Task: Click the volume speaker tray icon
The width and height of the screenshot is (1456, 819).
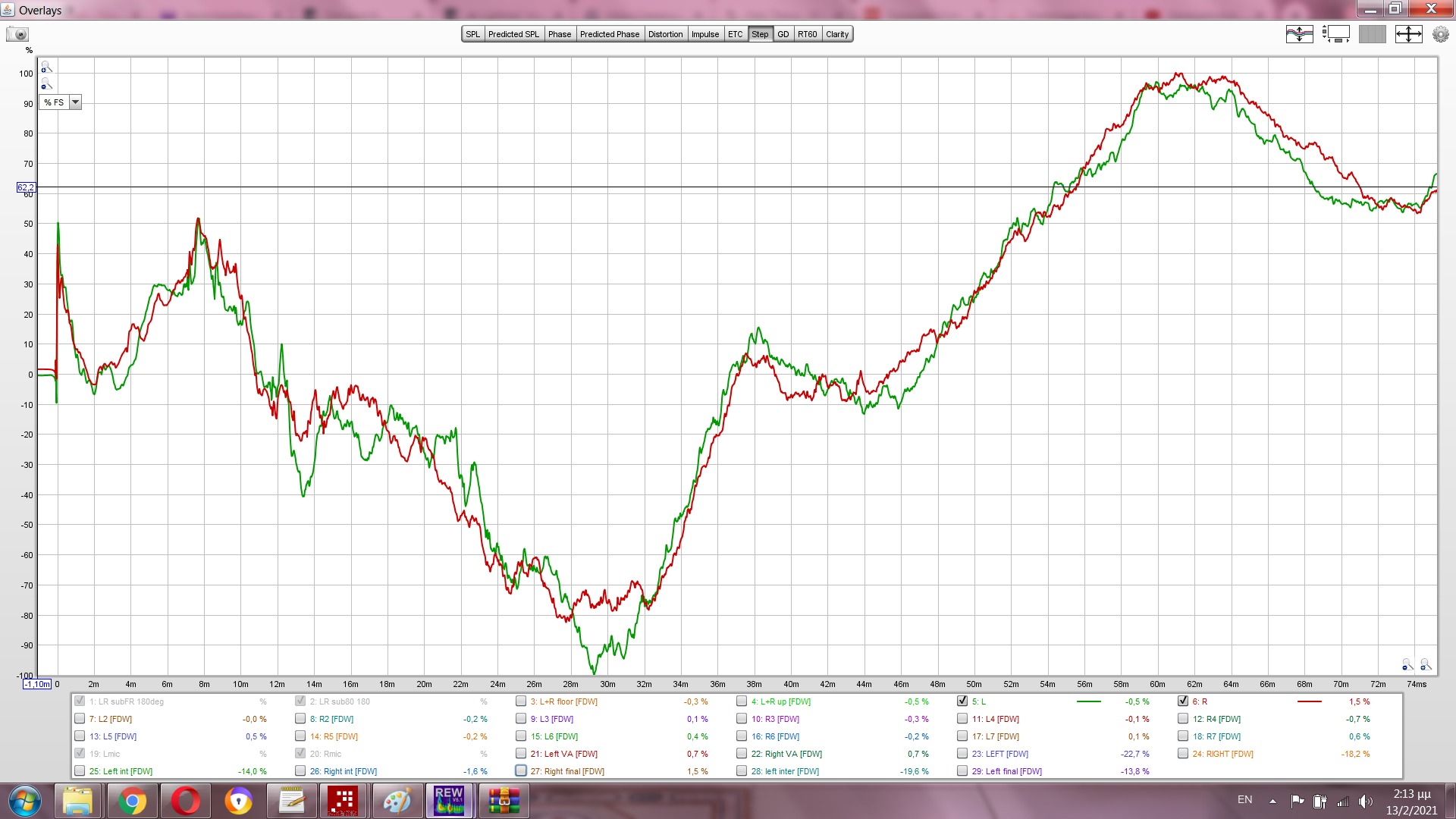Action: tap(1366, 801)
